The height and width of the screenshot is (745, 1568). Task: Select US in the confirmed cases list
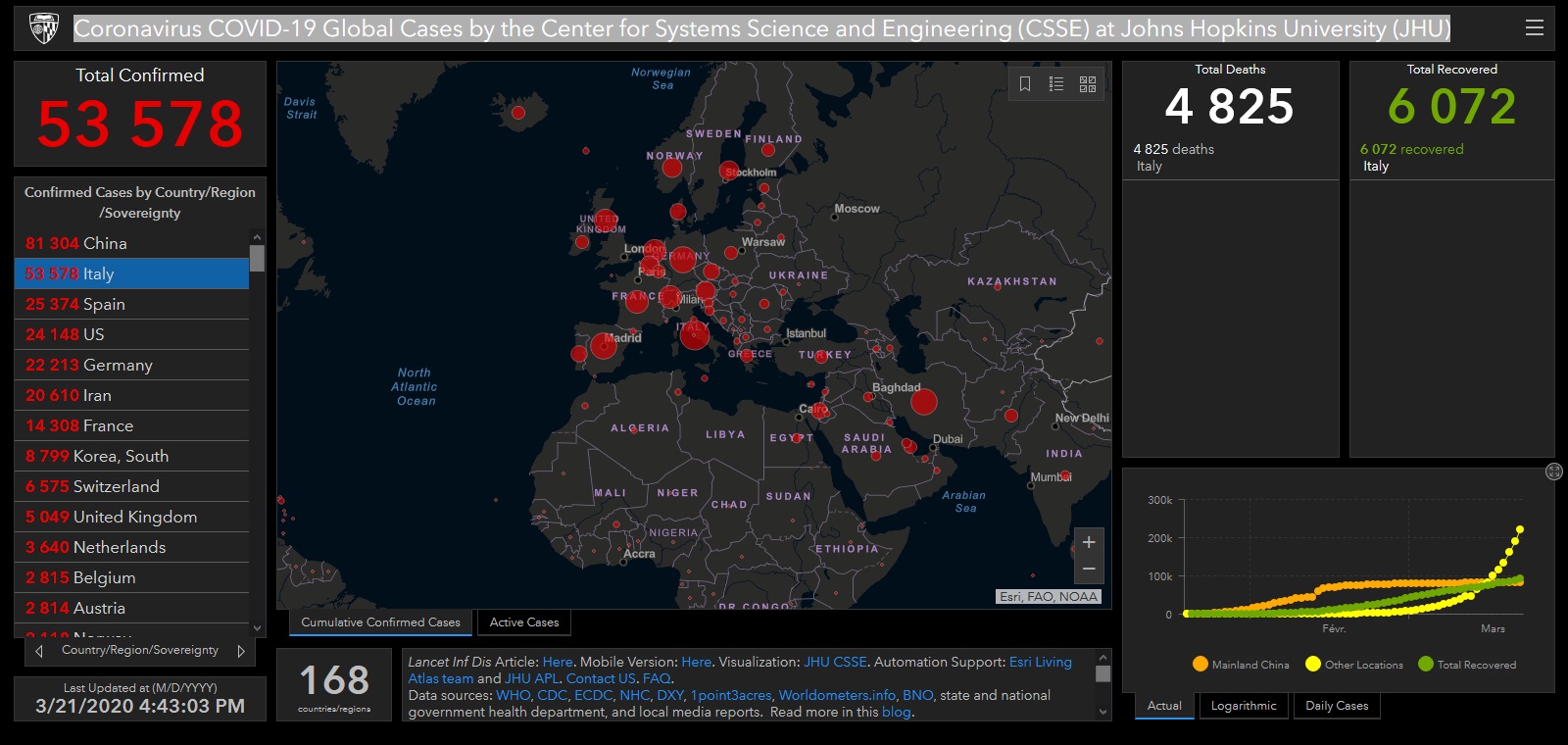[132, 334]
